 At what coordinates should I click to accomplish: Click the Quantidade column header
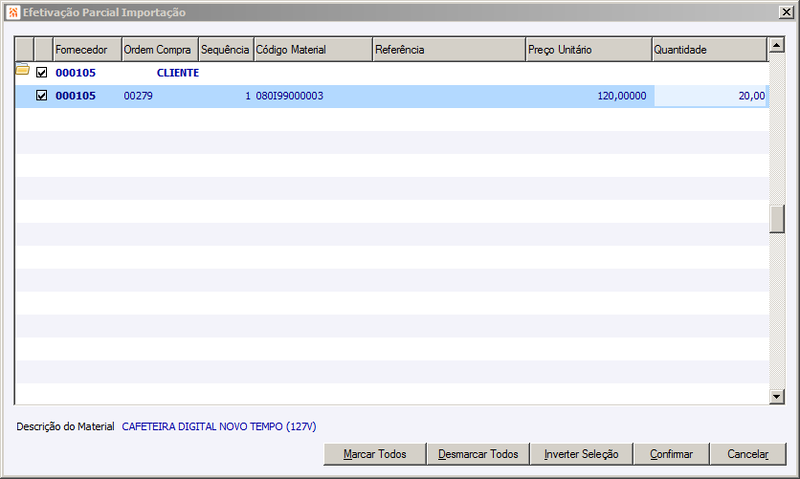pos(709,49)
